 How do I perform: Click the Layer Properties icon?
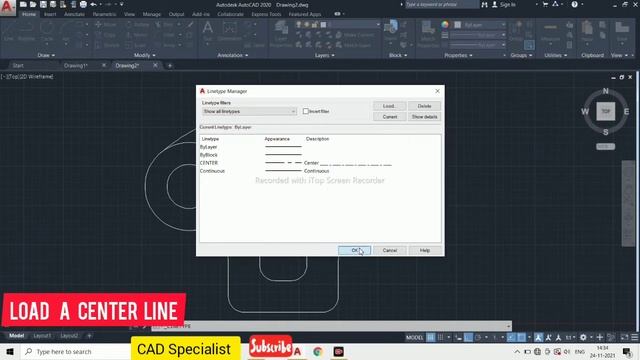(281, 33)
